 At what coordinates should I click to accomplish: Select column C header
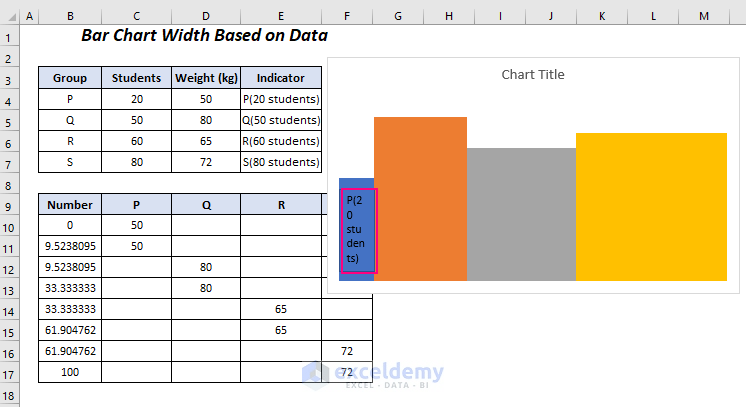tap(137, 17)
